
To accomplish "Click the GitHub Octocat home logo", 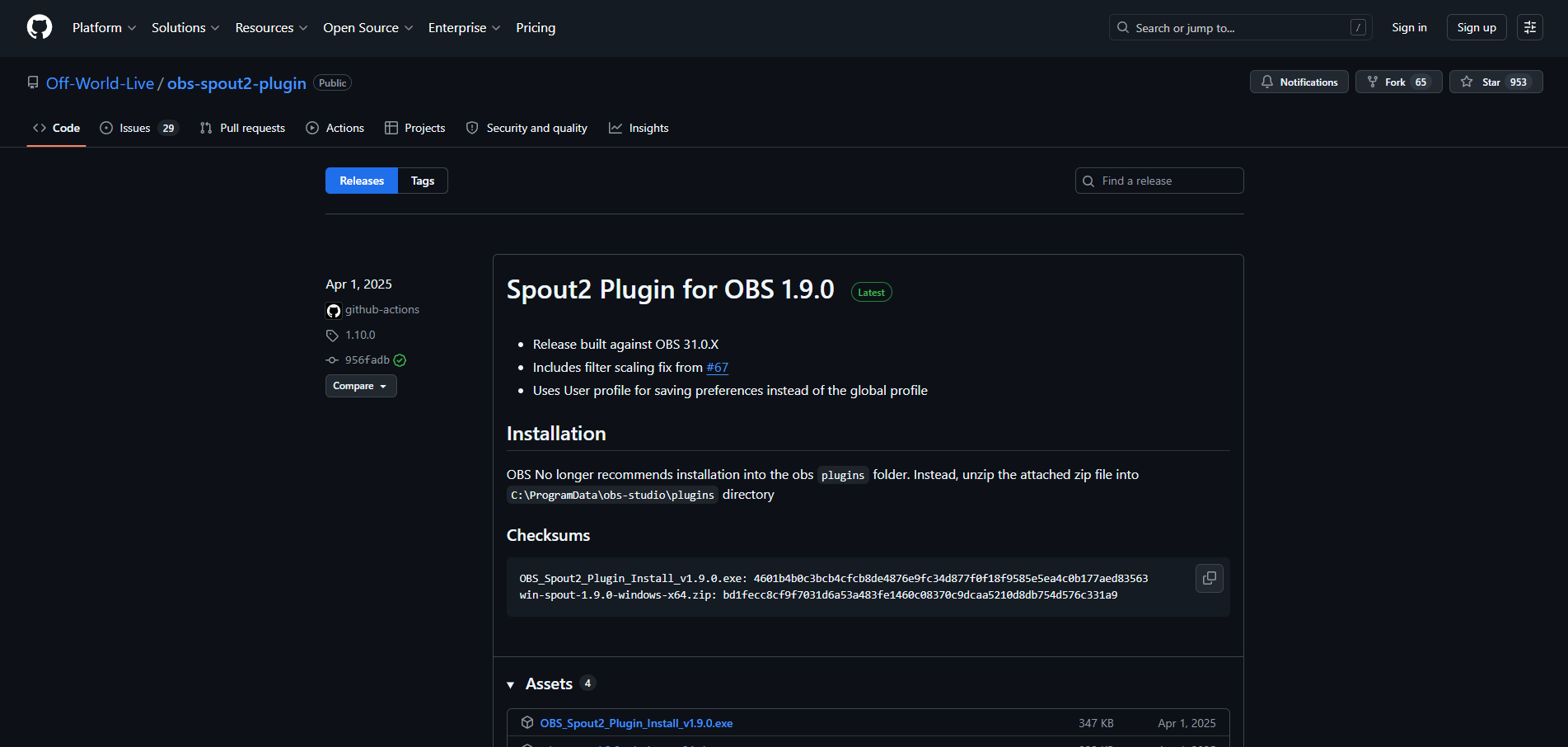I will point(40,27).
